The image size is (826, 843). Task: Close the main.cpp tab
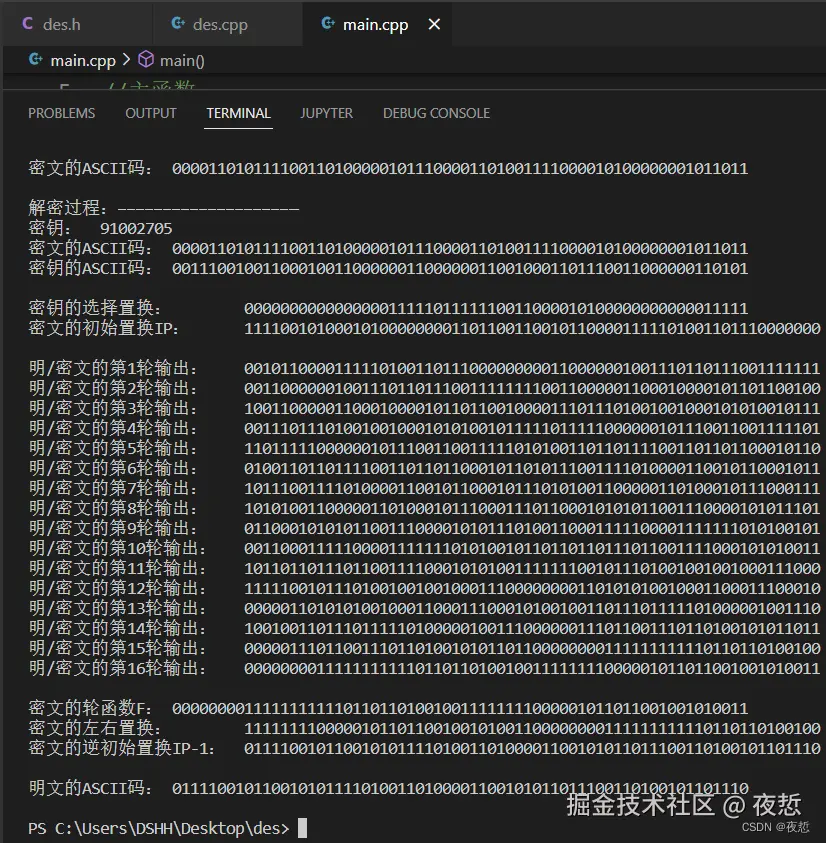click(434, 24)
